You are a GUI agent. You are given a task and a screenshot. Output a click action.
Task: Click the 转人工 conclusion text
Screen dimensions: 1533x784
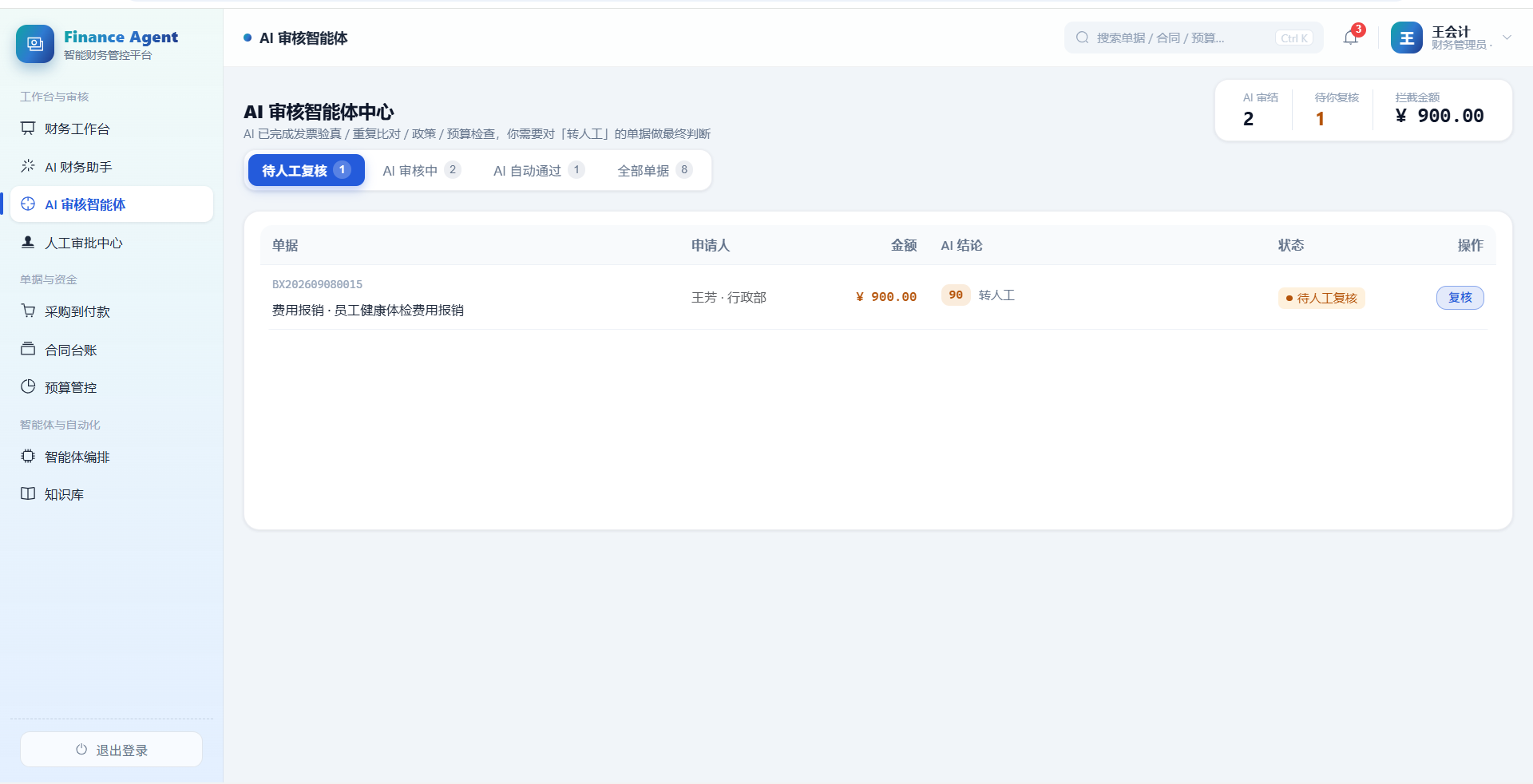click(996, 295)
